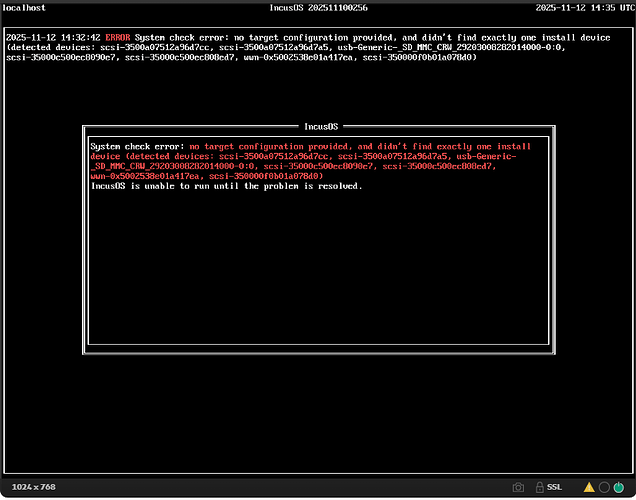
Task: Click "IncusOS is unable to run" message line
Action: (226, 186)
